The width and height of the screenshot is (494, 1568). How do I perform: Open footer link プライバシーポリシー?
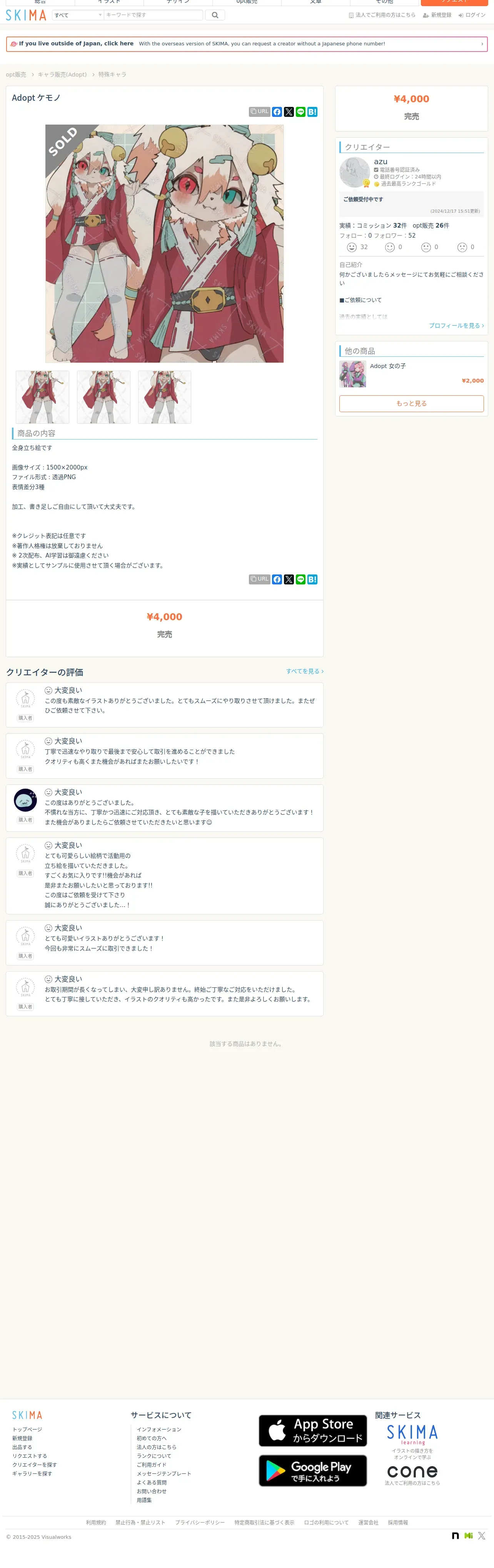200,1523
